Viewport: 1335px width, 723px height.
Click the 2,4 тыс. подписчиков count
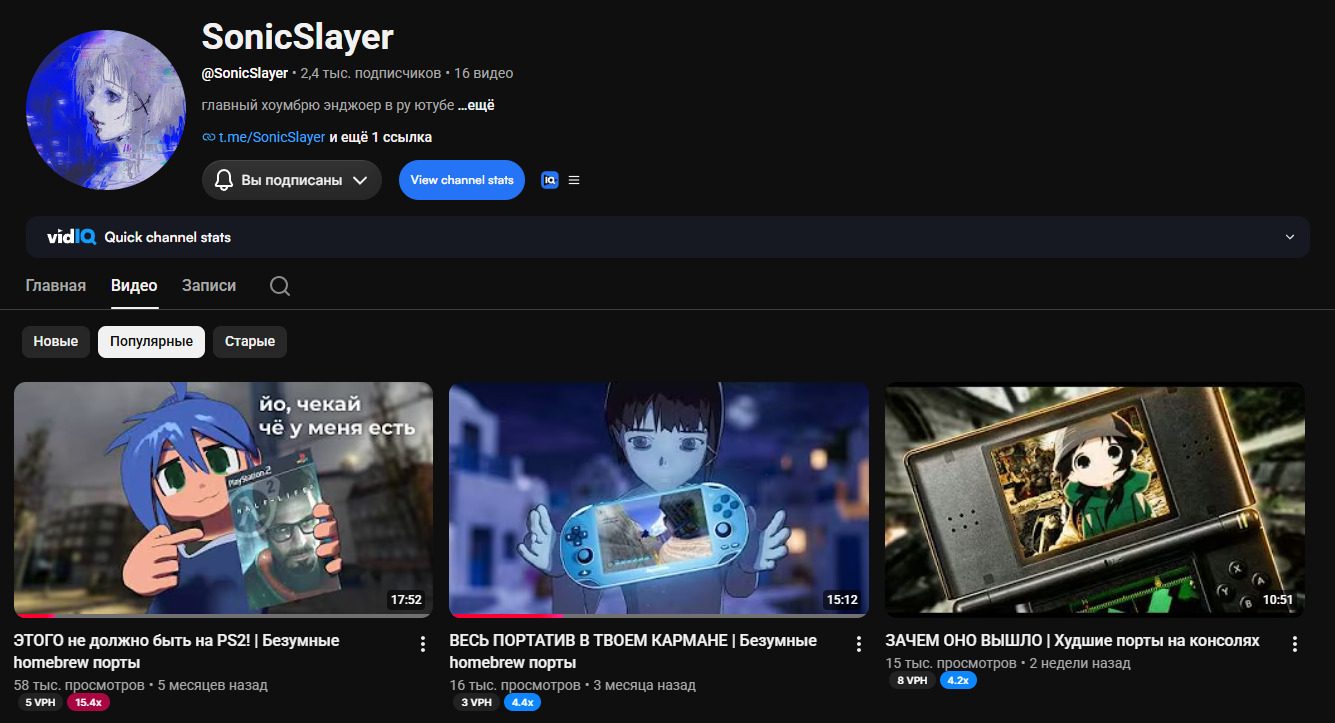371,73
